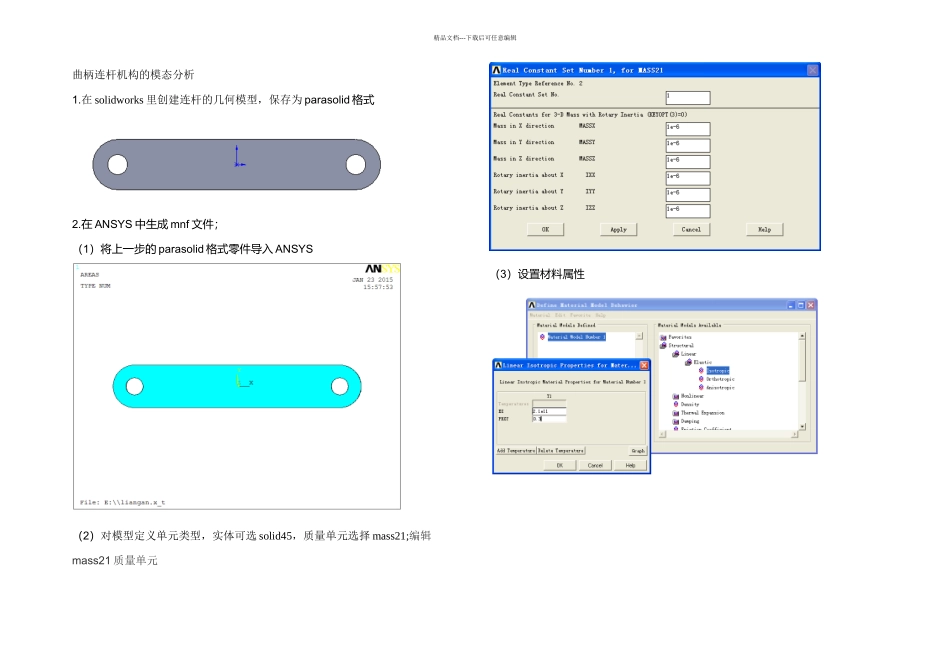The height and width of the screenshot is (672, 950).
Task: Click OK in Linear Isotropic Properties dialog
Action: 560,465
